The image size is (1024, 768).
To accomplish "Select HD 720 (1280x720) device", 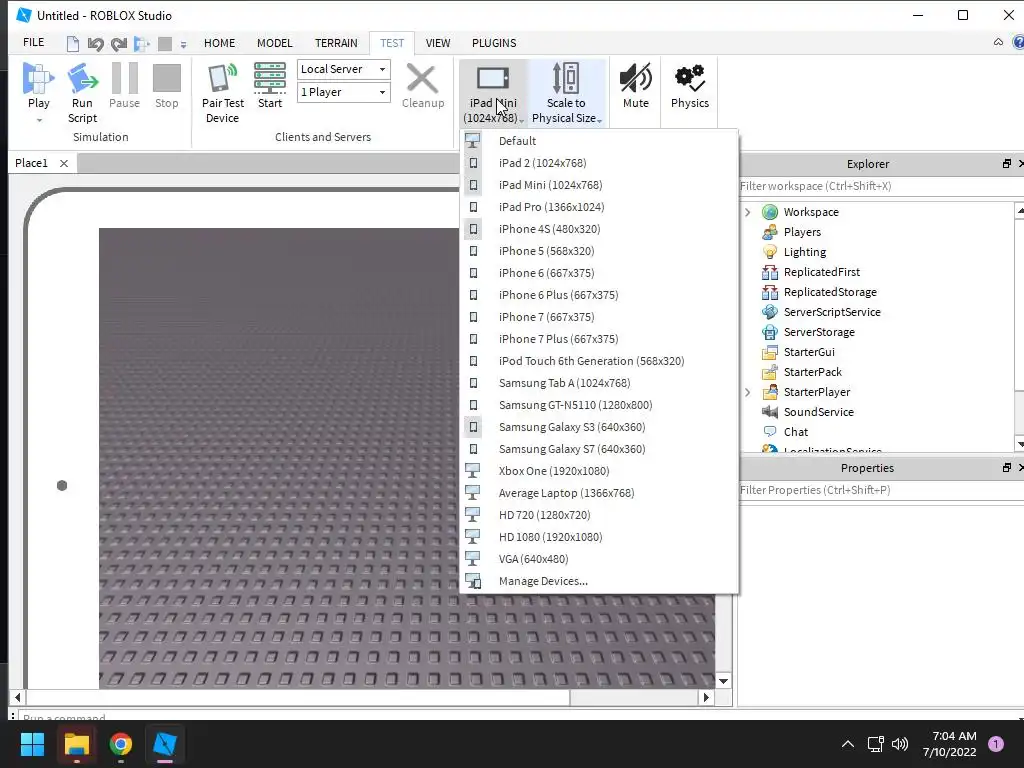I will click(599, 515).
